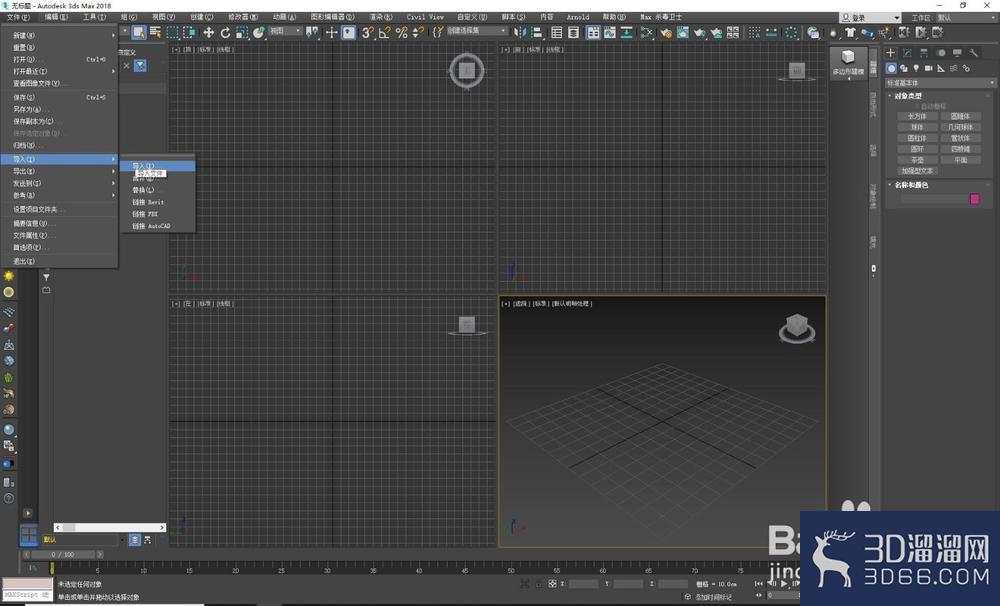Click the ViewCube in the perspective viewport
The width and height of the screenshot is (1000, 606).
point(797,329)
